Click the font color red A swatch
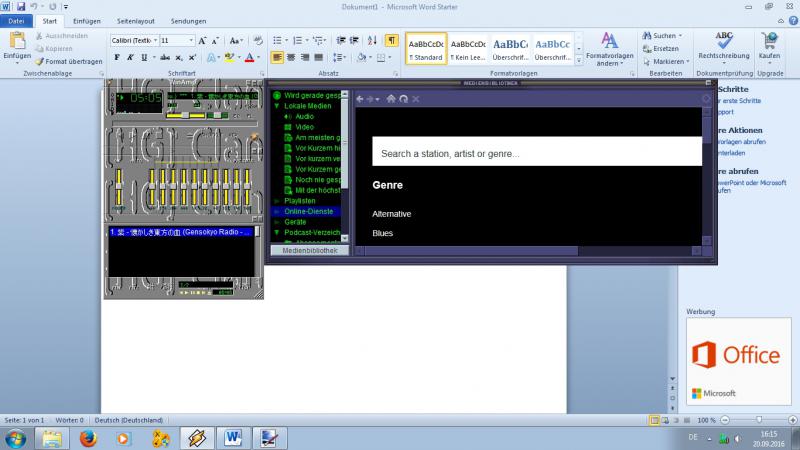Image resolution: width=800 pixels, height=450 pixels. click(249, 58)
